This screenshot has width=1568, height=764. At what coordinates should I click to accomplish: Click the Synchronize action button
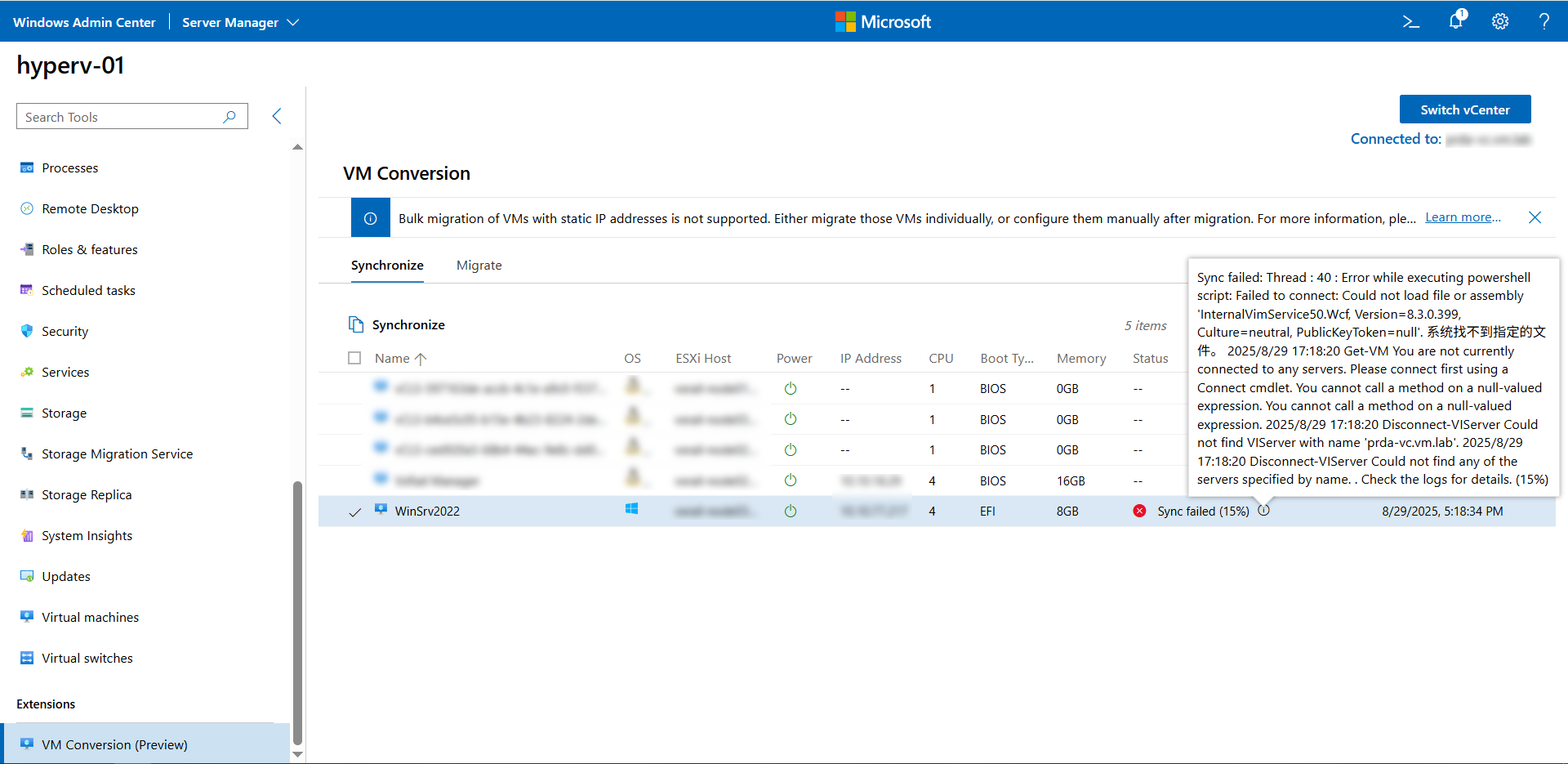(397, 324)
